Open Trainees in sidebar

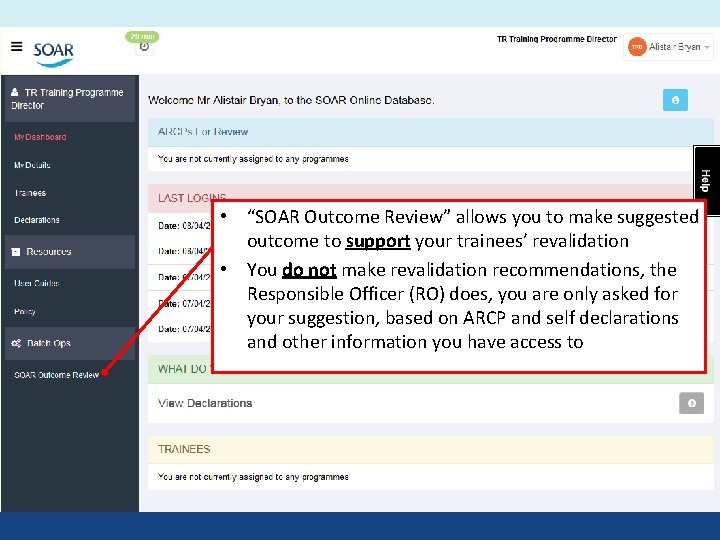tap(30, 193)
